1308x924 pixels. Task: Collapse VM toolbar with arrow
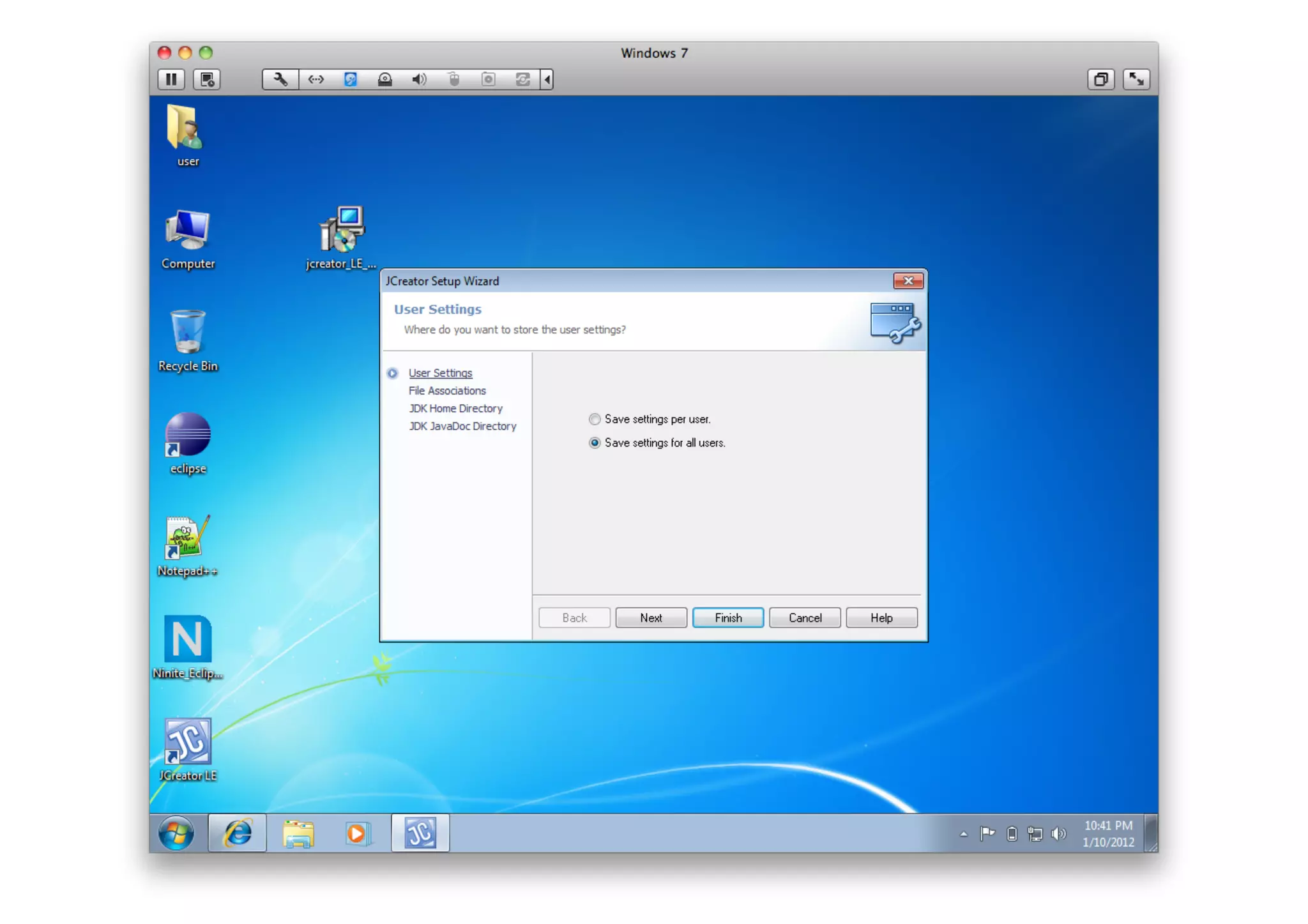[x=547, y=79]
